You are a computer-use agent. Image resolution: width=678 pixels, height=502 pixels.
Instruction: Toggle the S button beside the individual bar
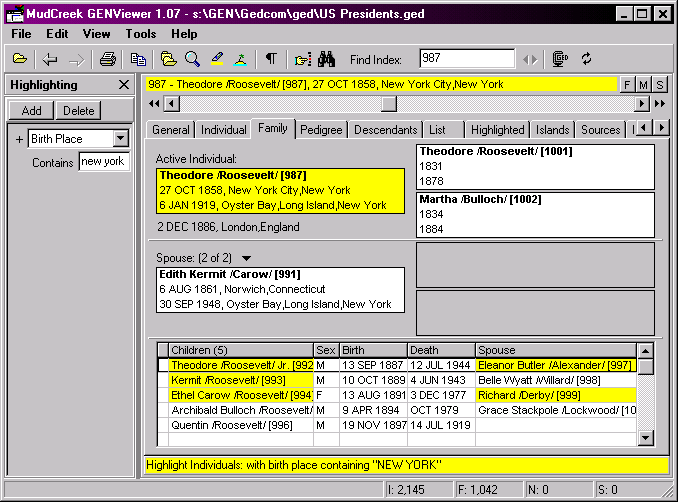pyautogui.click(x=660, y=85)
